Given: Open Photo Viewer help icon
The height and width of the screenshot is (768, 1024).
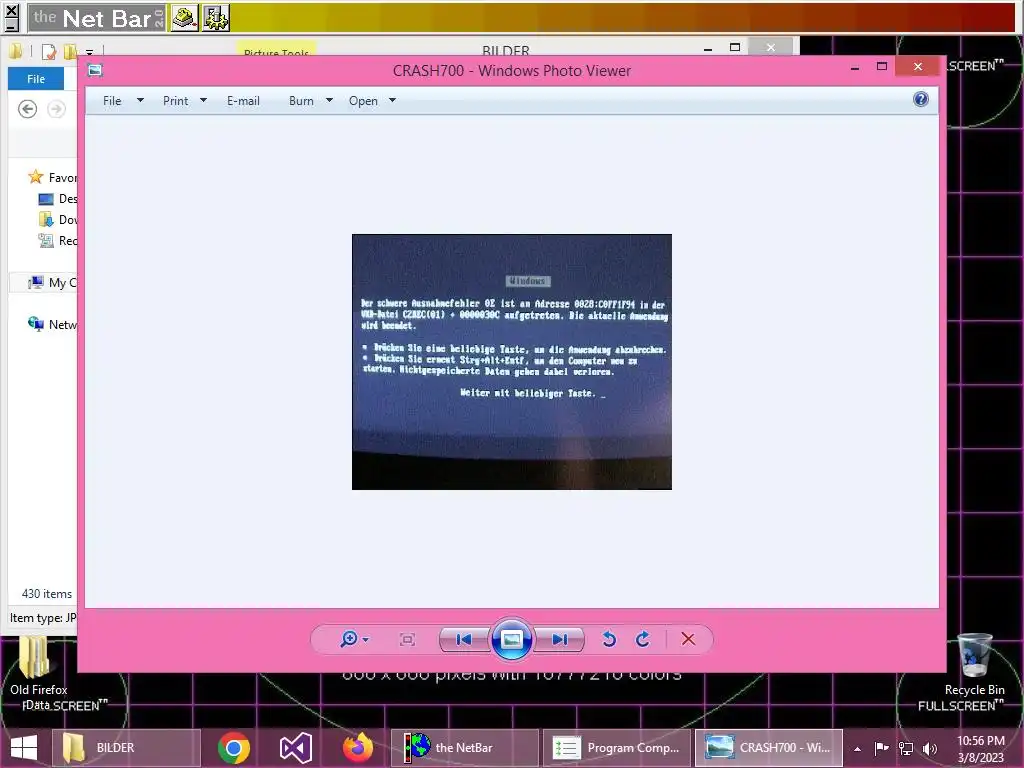Looking at the screenshot, I should click(x=921, y=99).
